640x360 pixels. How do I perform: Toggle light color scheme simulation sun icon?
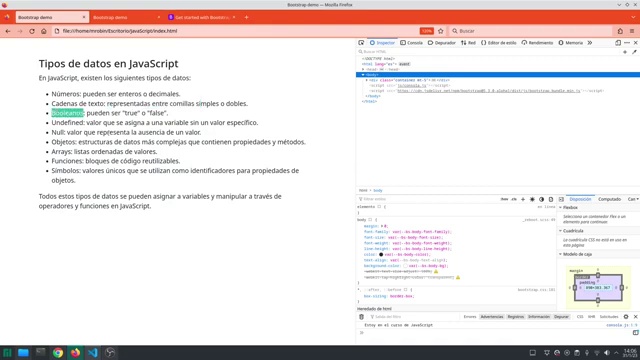(x=532, y=199)
